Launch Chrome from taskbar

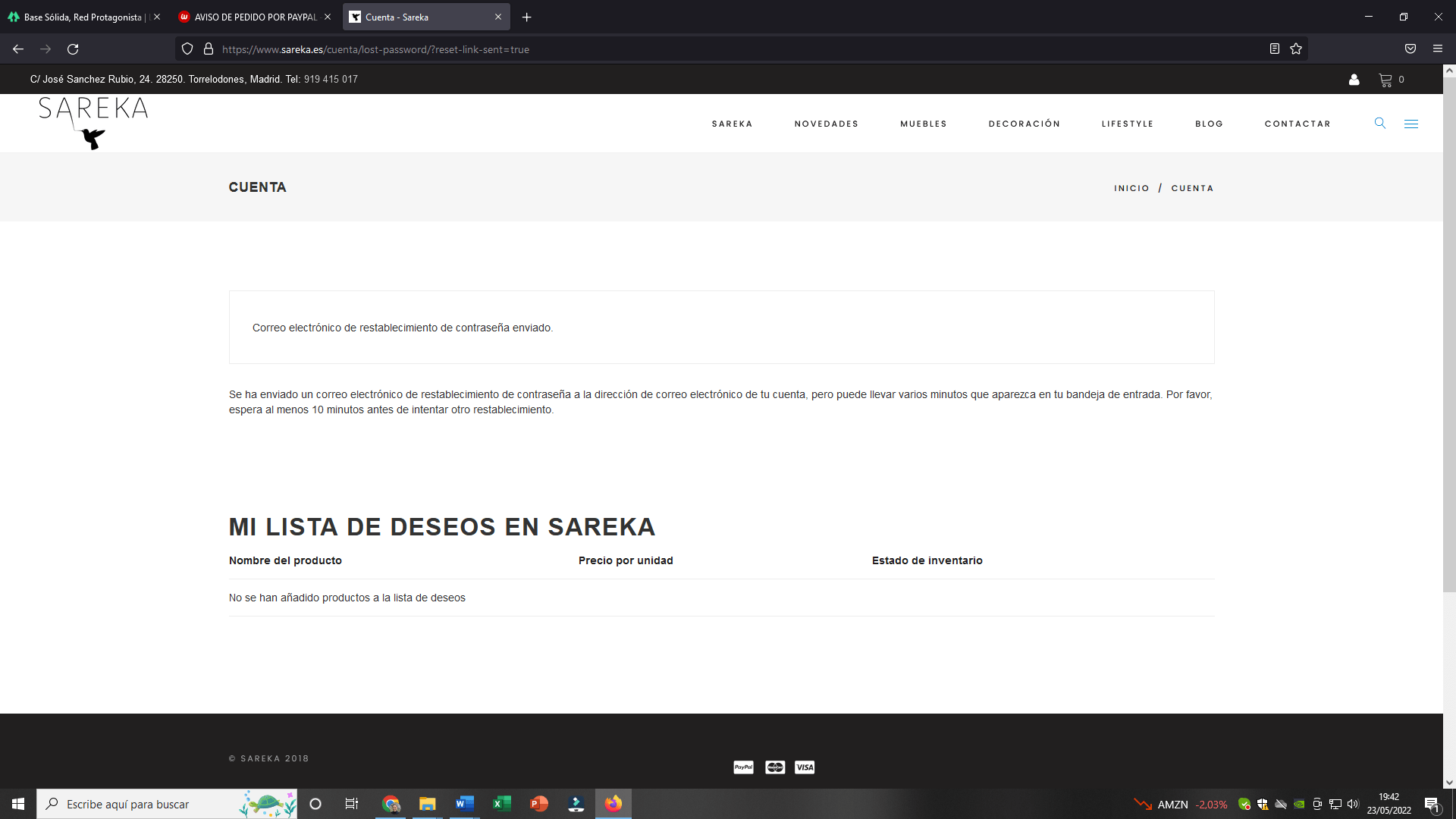pos(391,804)
